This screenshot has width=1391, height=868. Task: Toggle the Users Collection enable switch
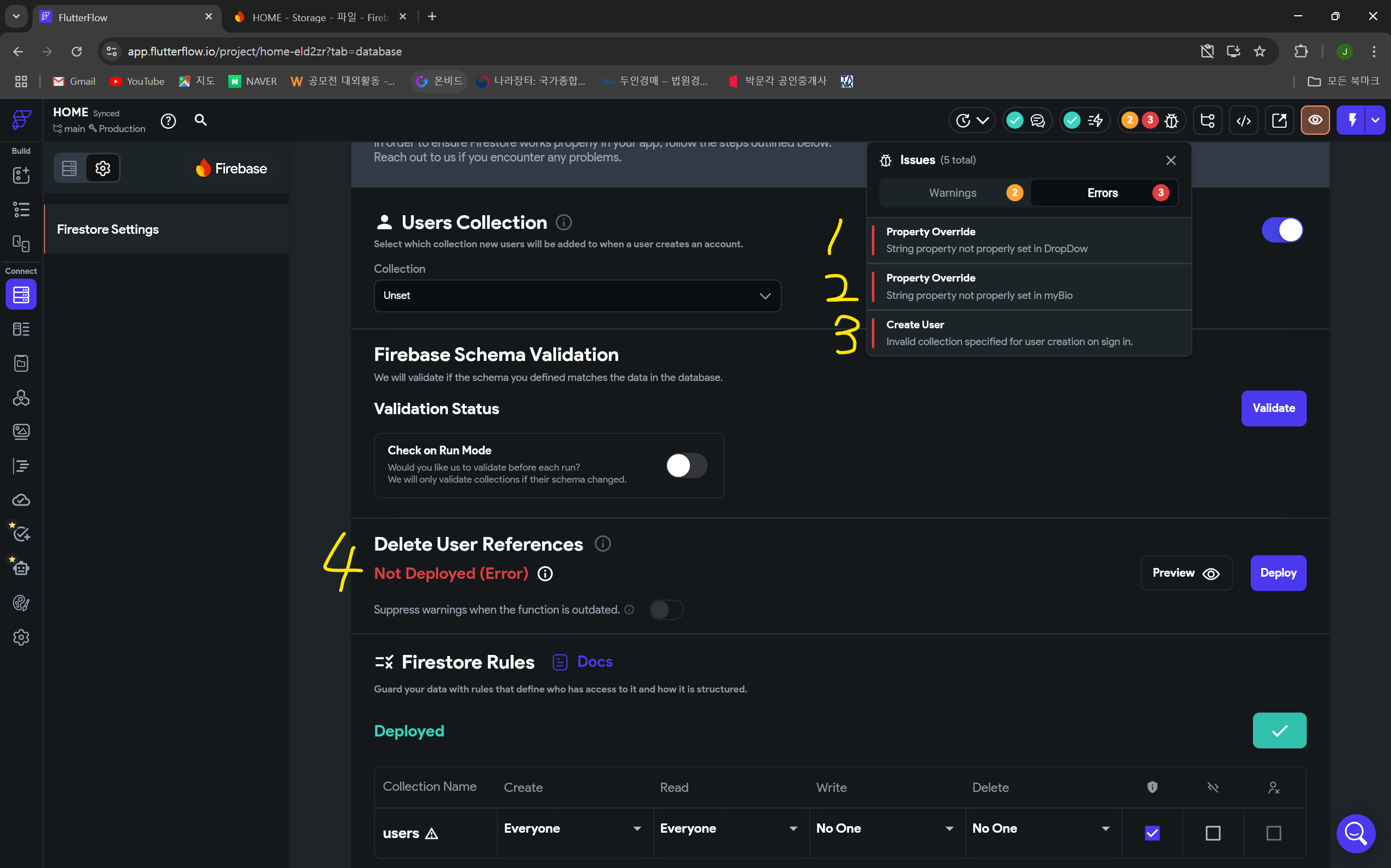coord(1282,230)
